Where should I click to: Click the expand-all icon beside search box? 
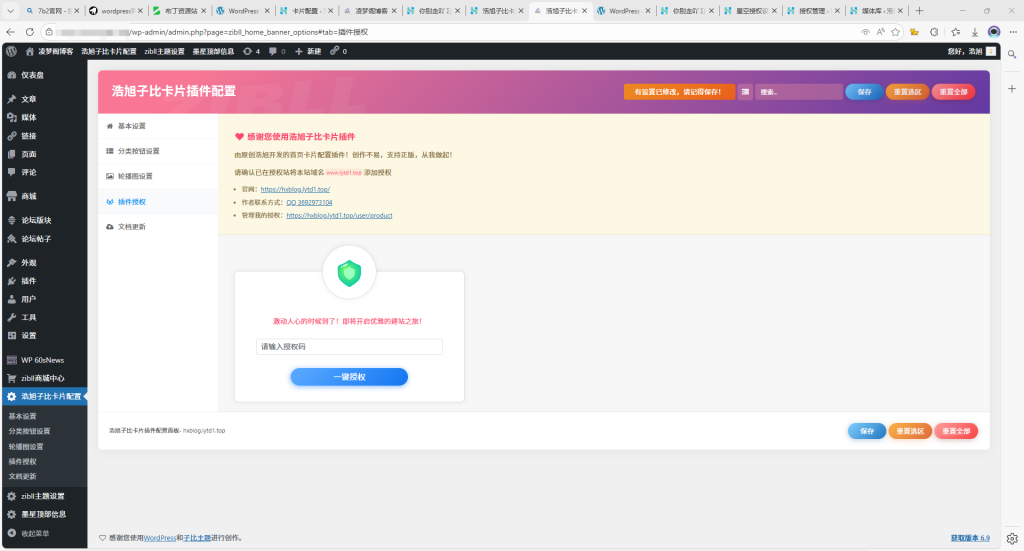(x=745, y=92)
